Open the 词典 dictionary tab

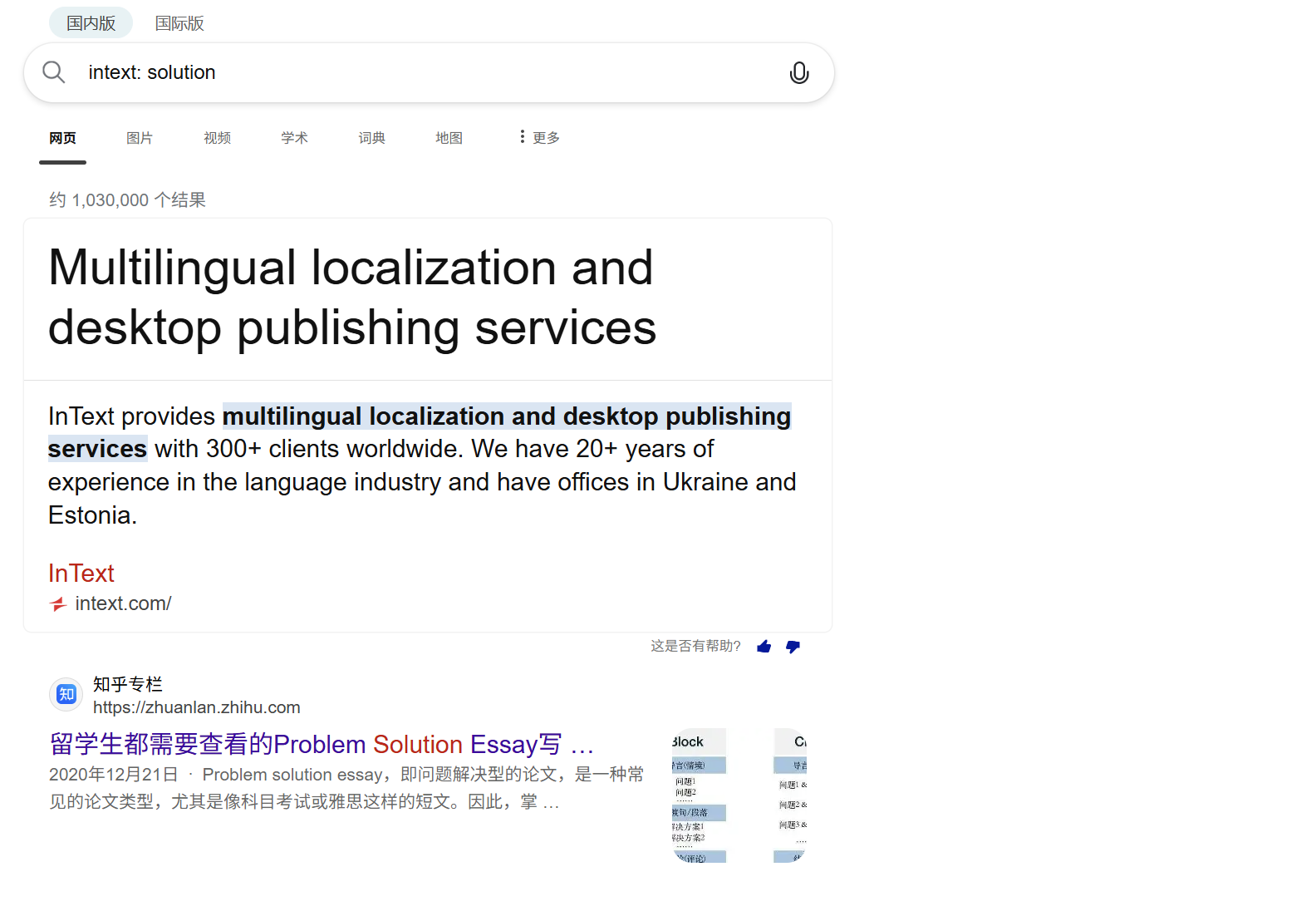pyautogui.click(x=372, y=138)
